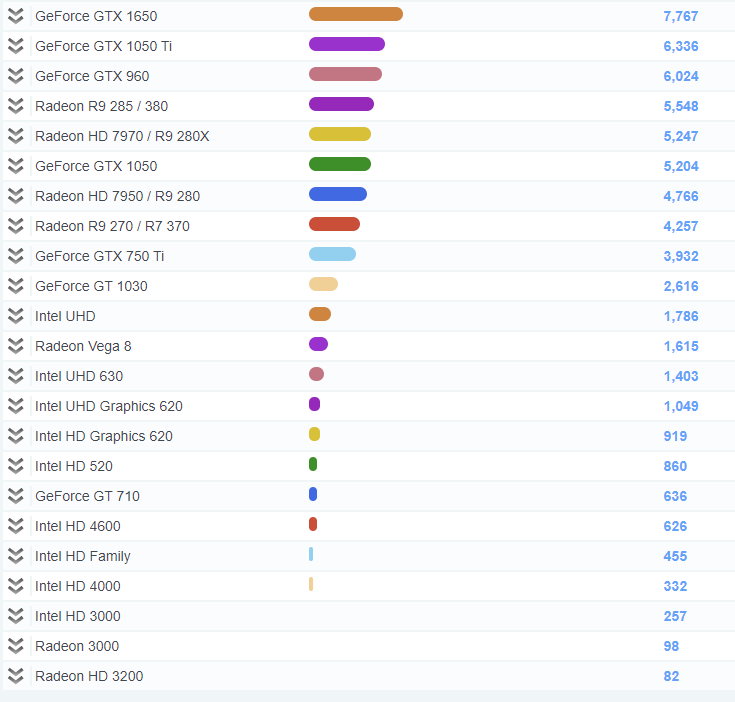Viewport: 735px width, 702px height.
Task: Click the light blue GTX 750 Ti bar
Action: pyautogui.click(x=332, y=254)
